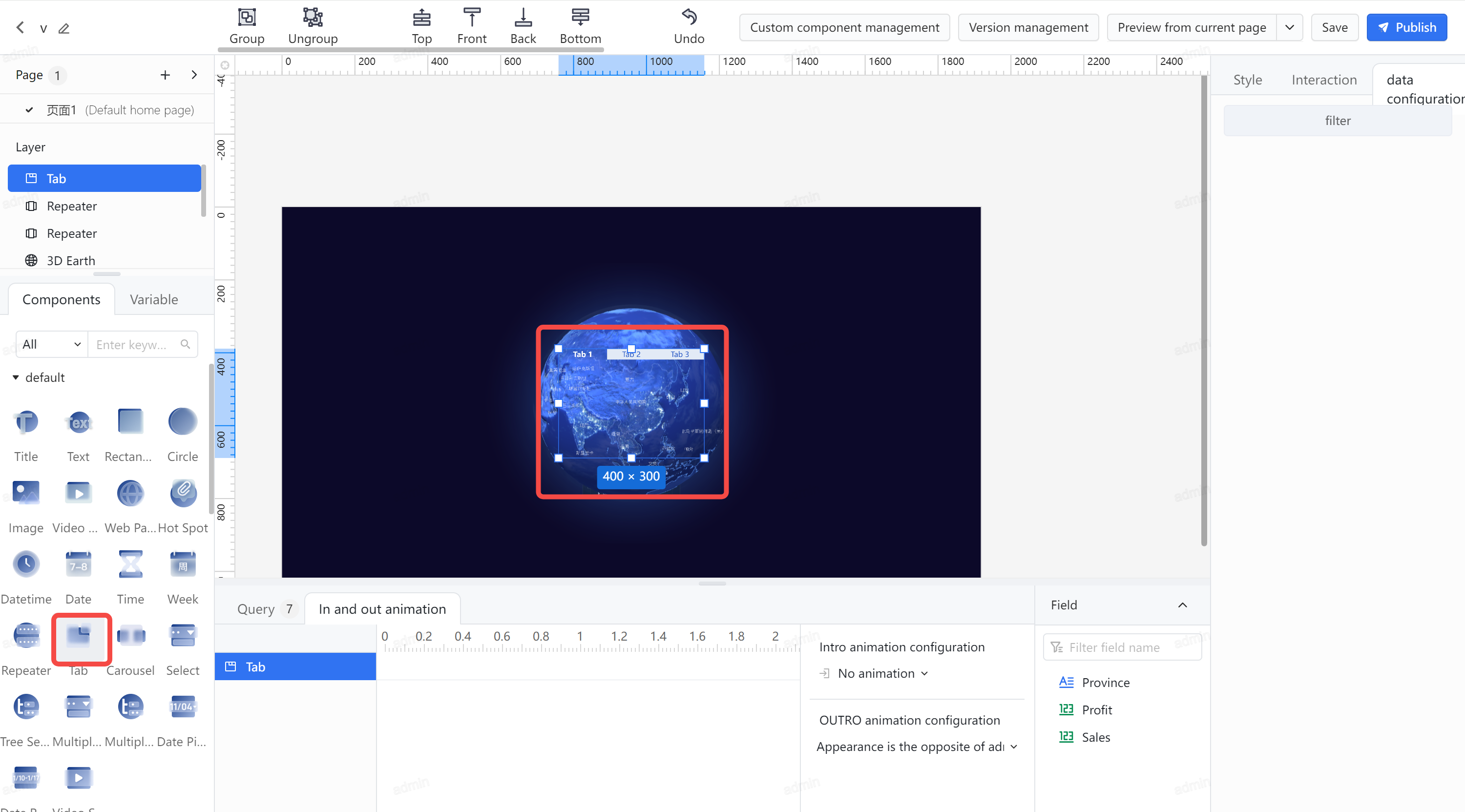Click the Publish button
This screenshot has height=812, width=1465.
1406,27
